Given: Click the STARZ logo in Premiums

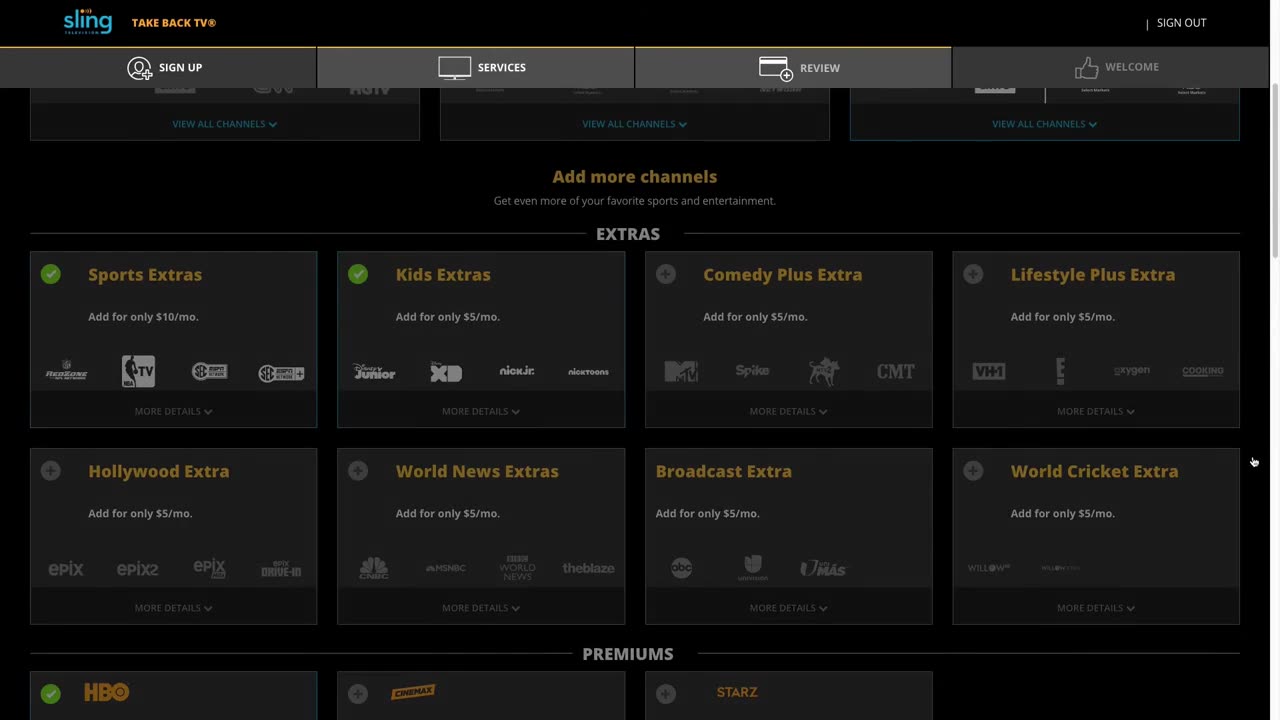Looking at the screenshot, I should pos(737,692).
